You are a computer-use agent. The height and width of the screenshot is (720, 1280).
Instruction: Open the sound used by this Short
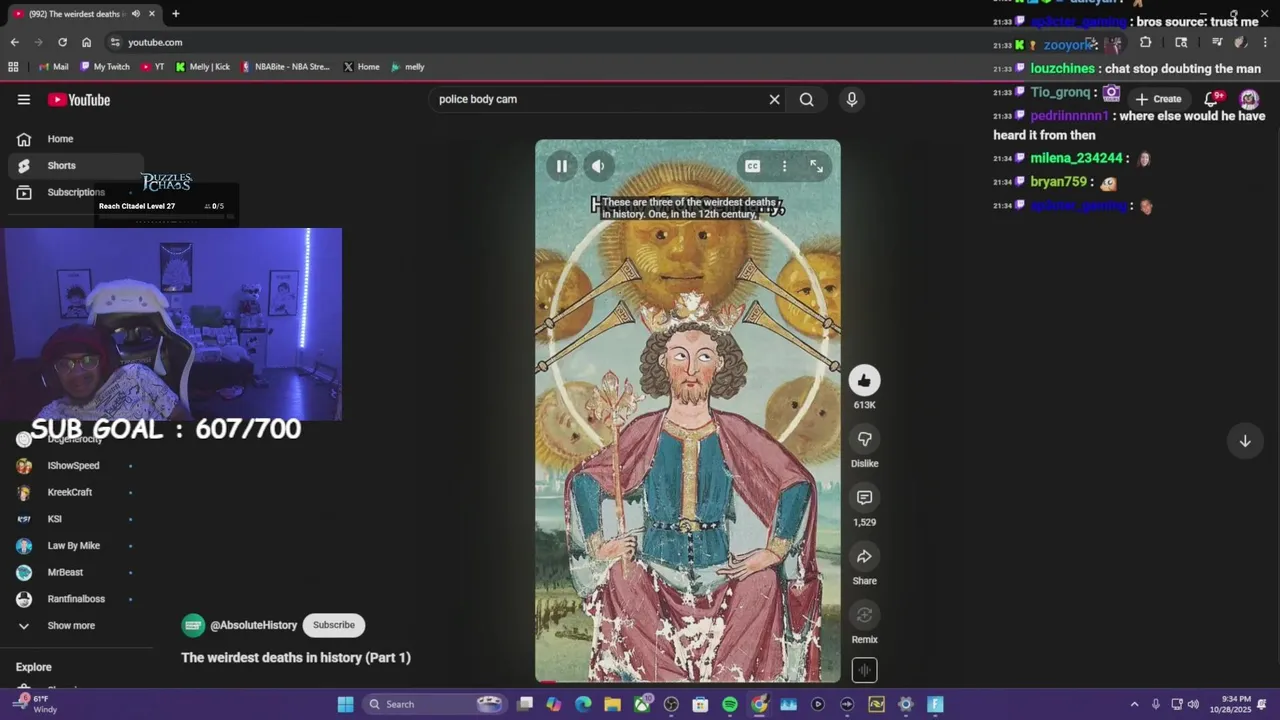coord(865,670)
